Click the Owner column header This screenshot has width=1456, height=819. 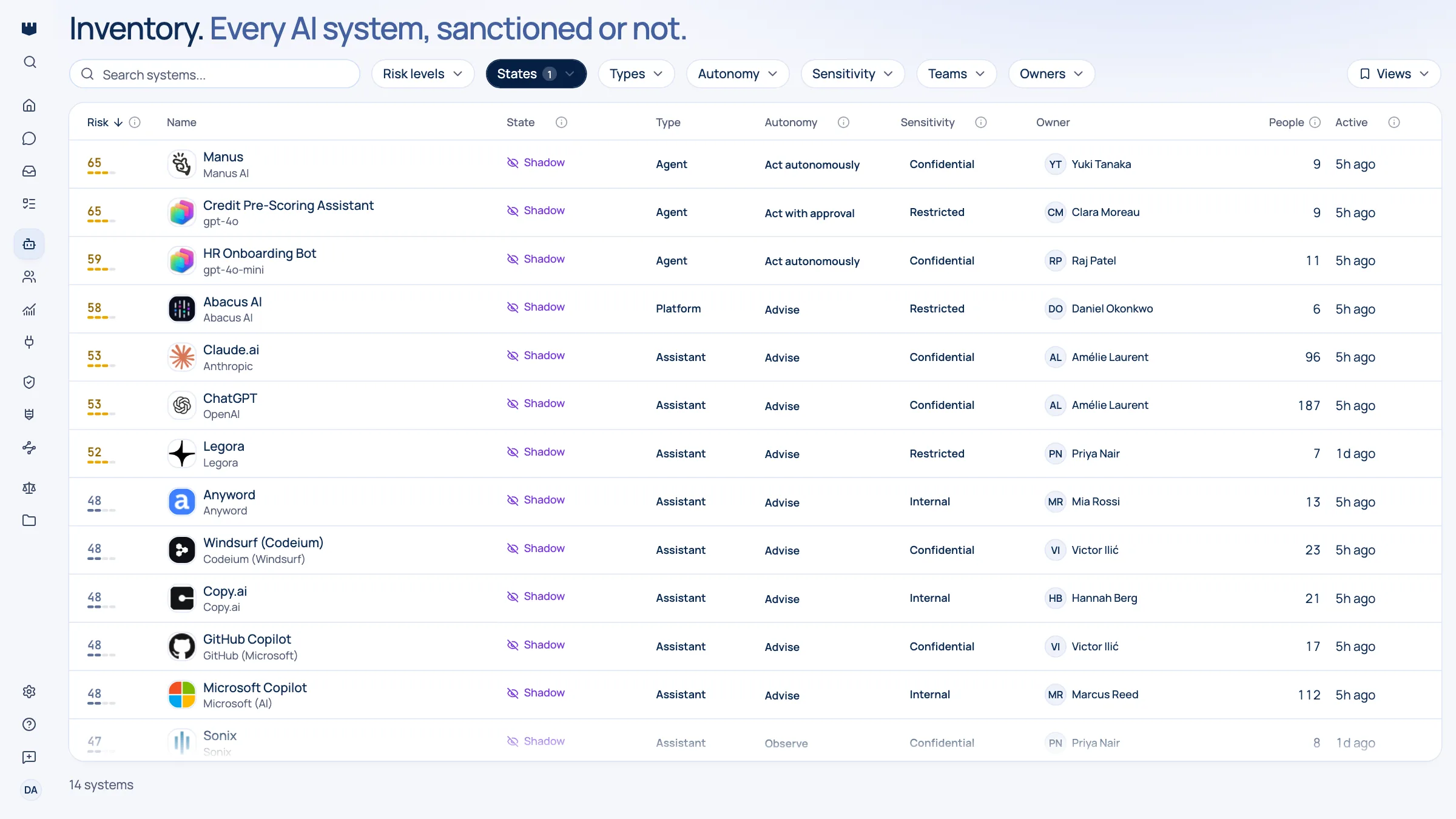1053,123
